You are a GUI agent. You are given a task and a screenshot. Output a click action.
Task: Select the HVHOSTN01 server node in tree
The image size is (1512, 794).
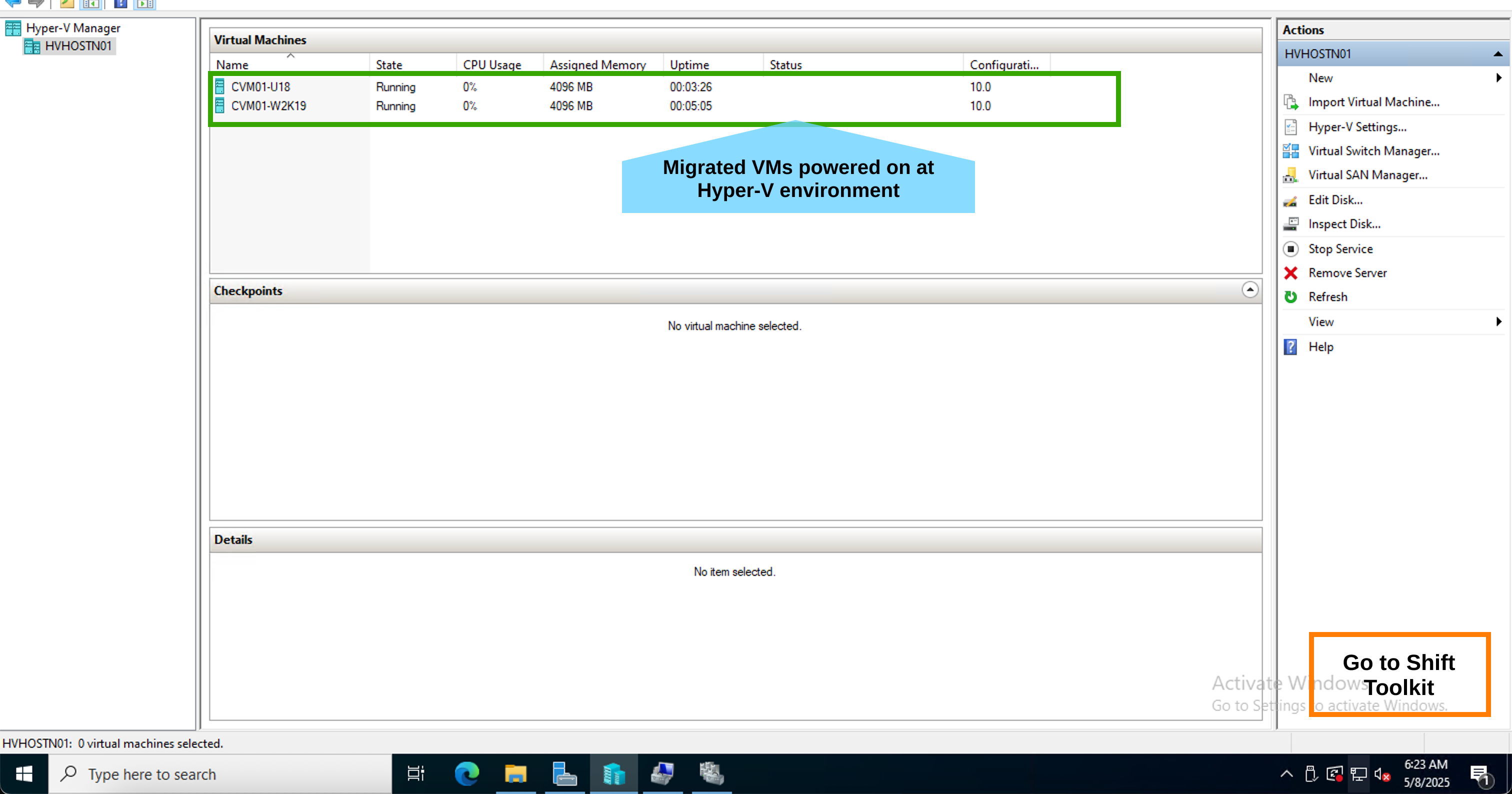[x=70, y=46]
